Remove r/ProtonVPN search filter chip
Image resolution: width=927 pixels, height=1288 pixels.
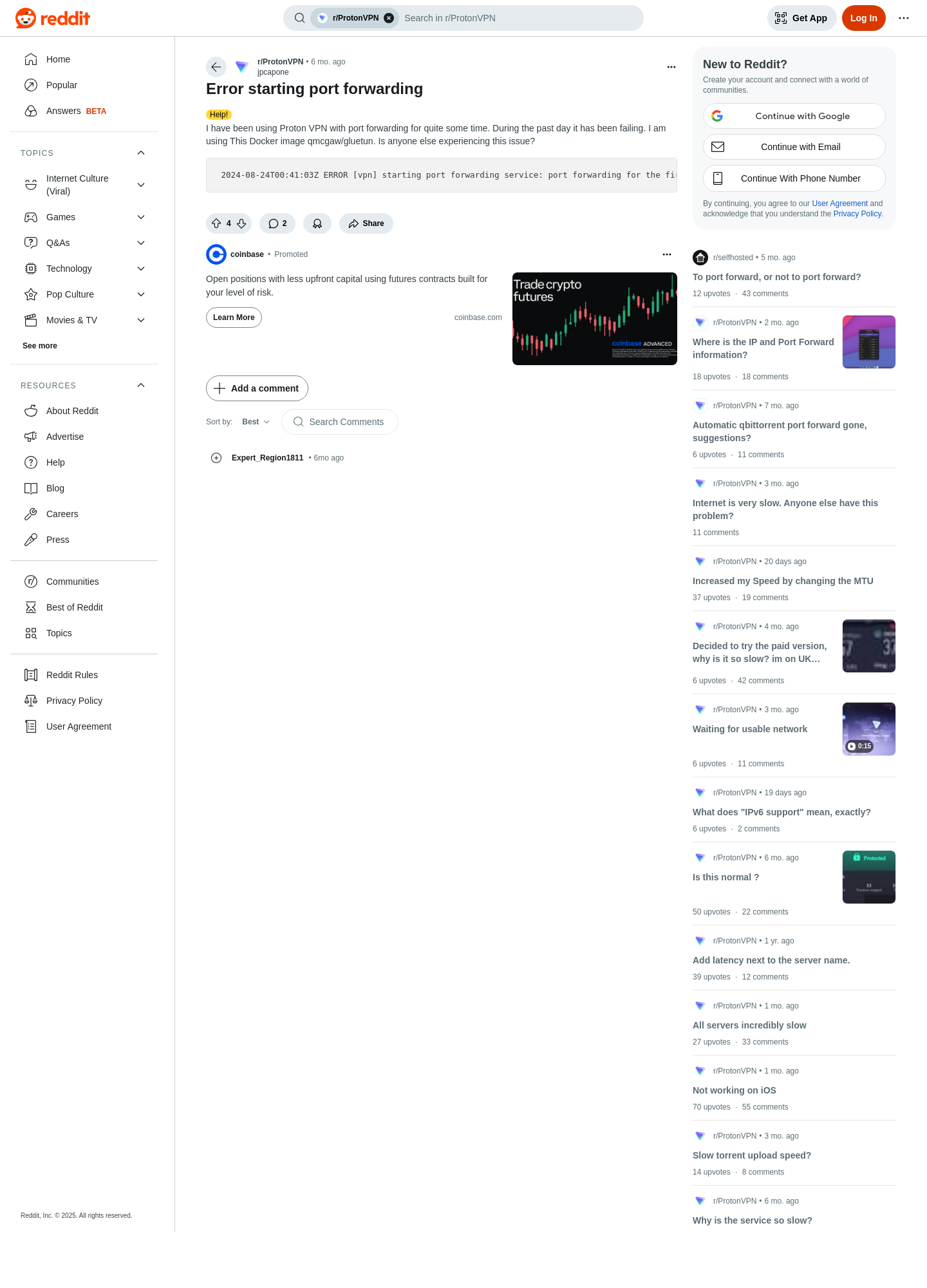[x=389, y=18]
